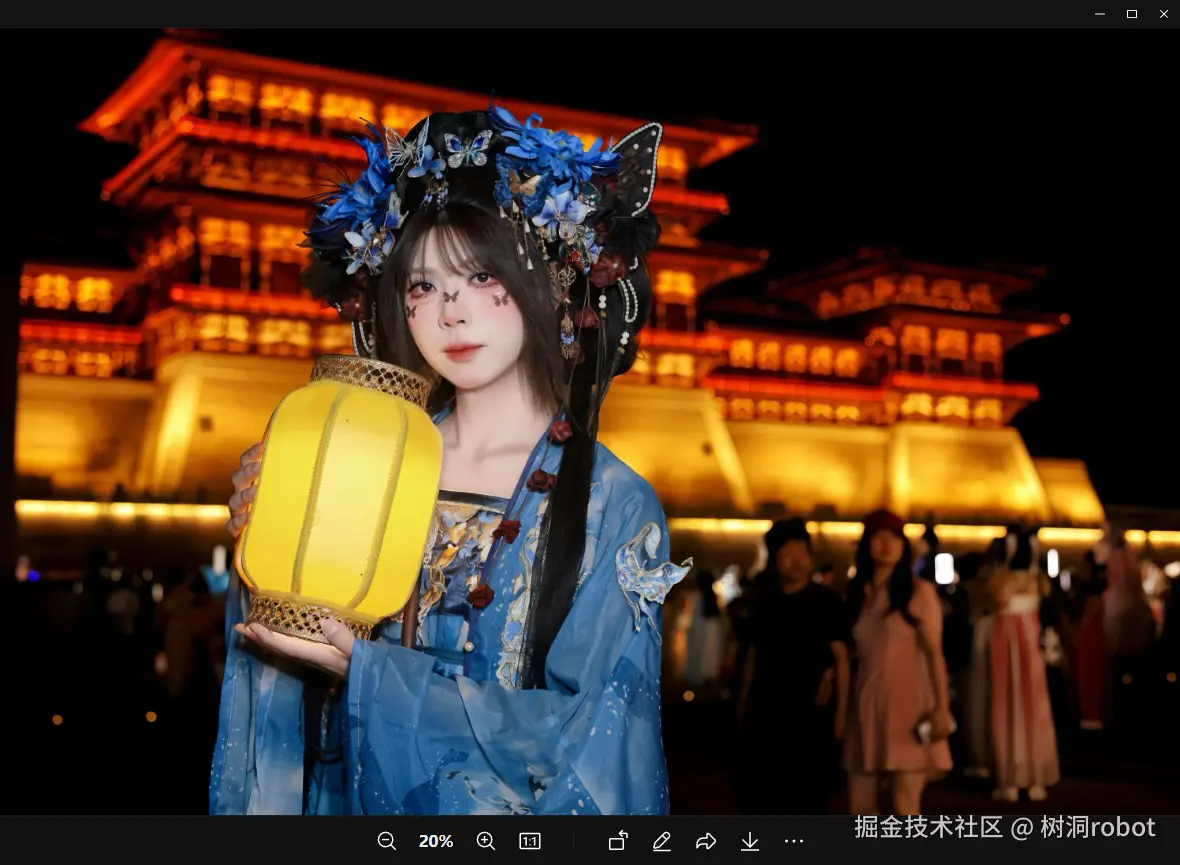Show image at 1:1 actual size

[x=530, y=841]
